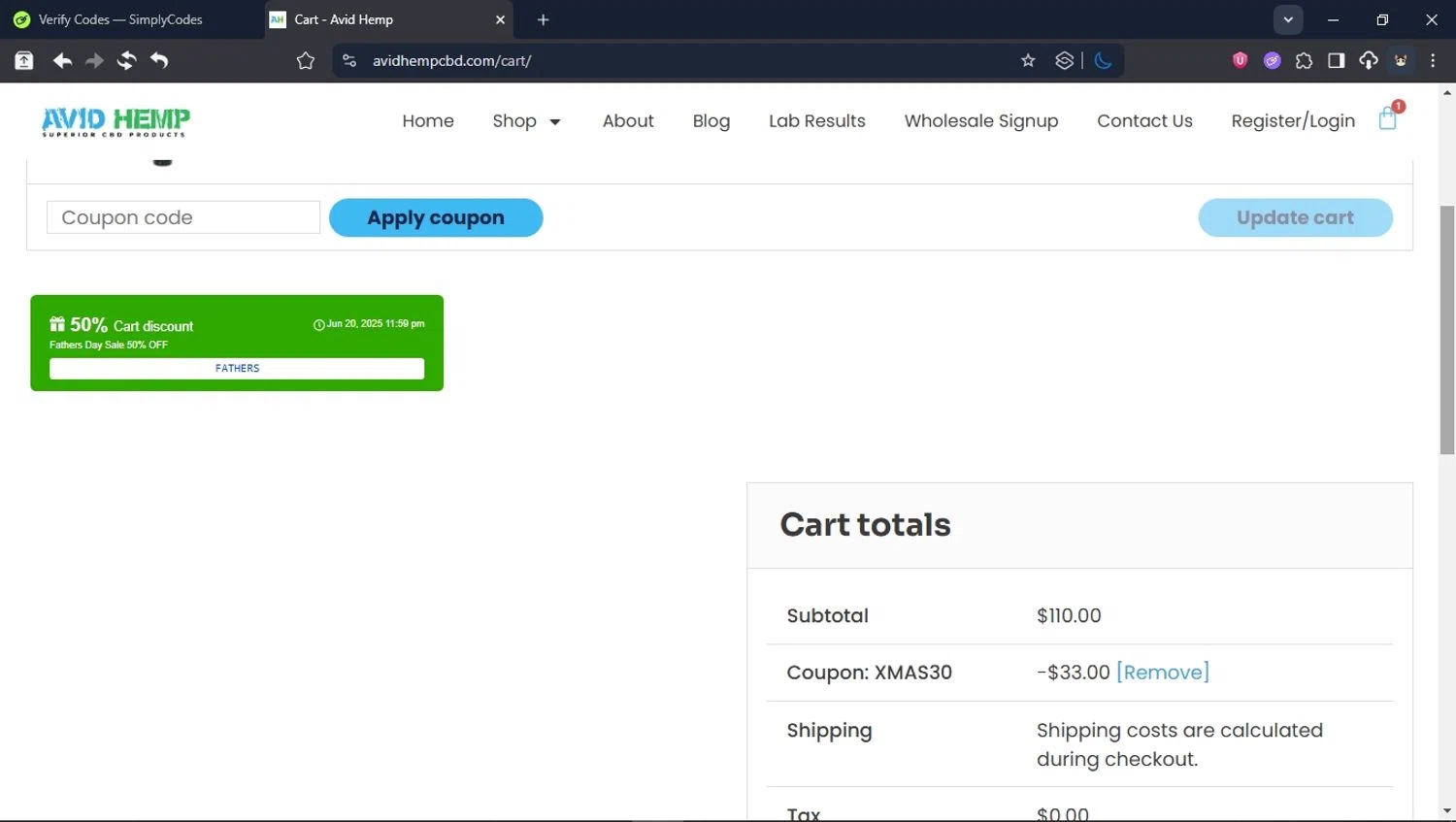
Task: Click the Apply coupon button
Action: coord(436,217)
